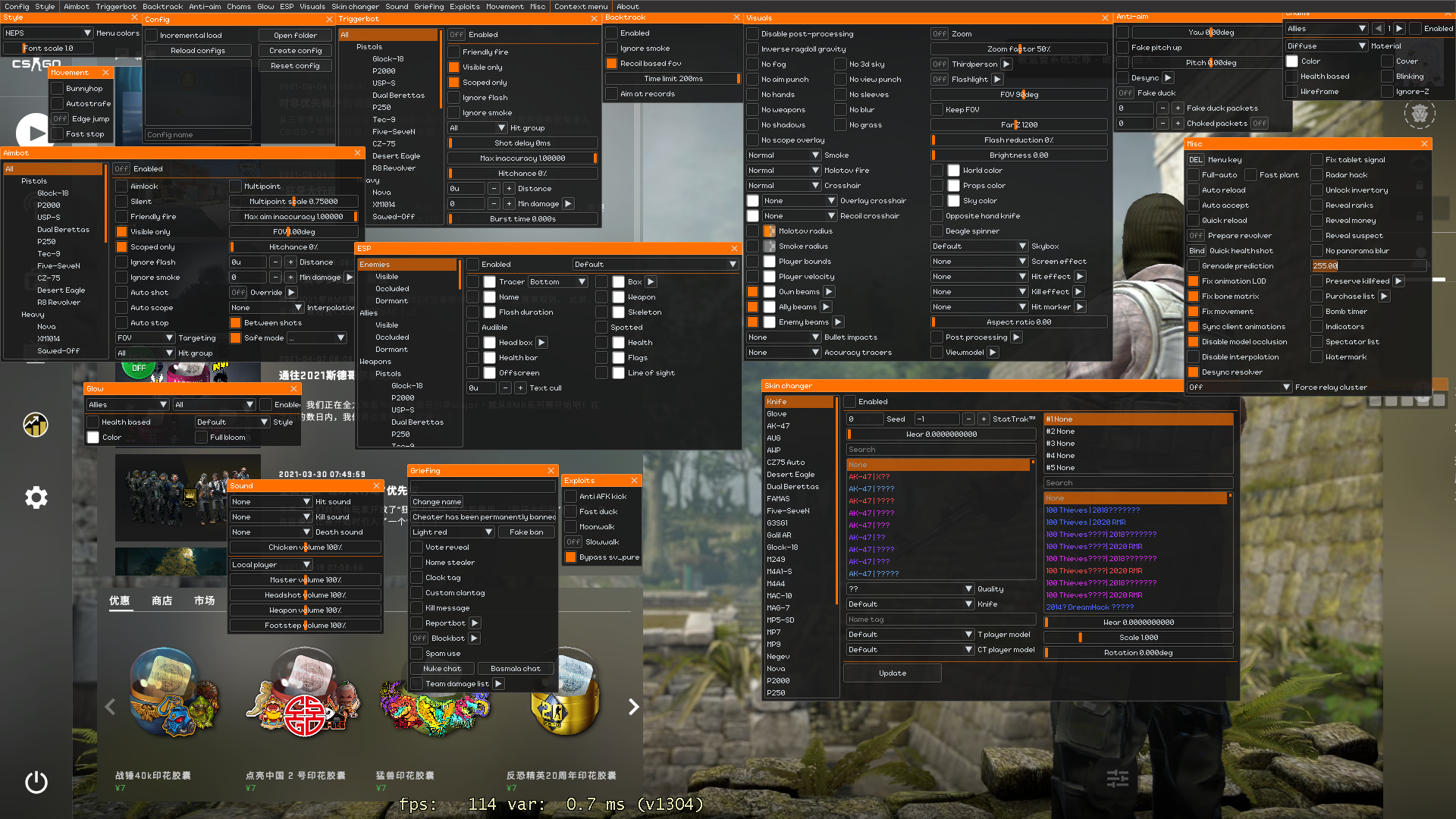Open the Skybox dropdown

(978, 246)
